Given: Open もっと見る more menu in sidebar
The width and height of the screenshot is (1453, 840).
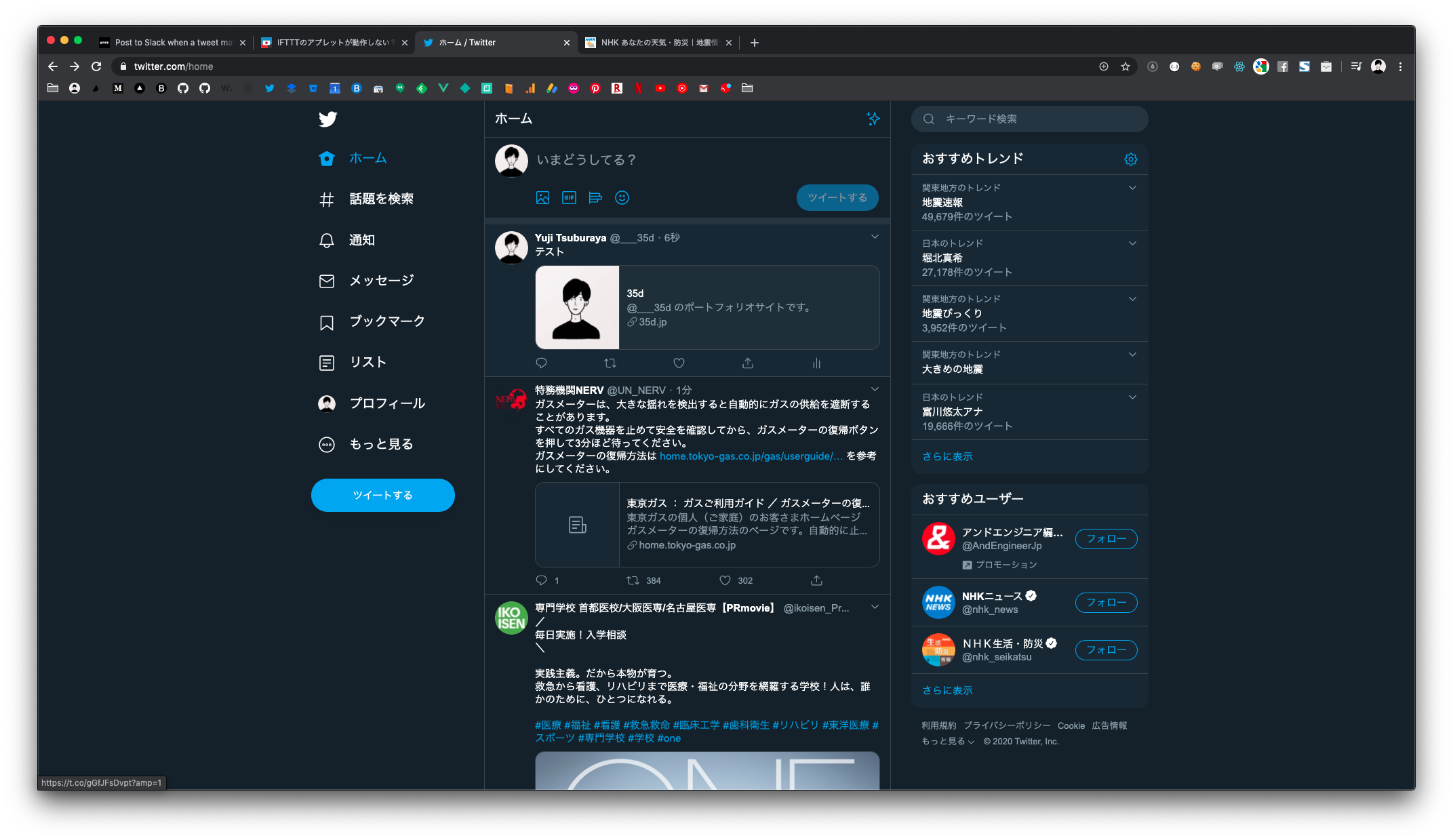Looking at the screenshot, I should point(366,444).
